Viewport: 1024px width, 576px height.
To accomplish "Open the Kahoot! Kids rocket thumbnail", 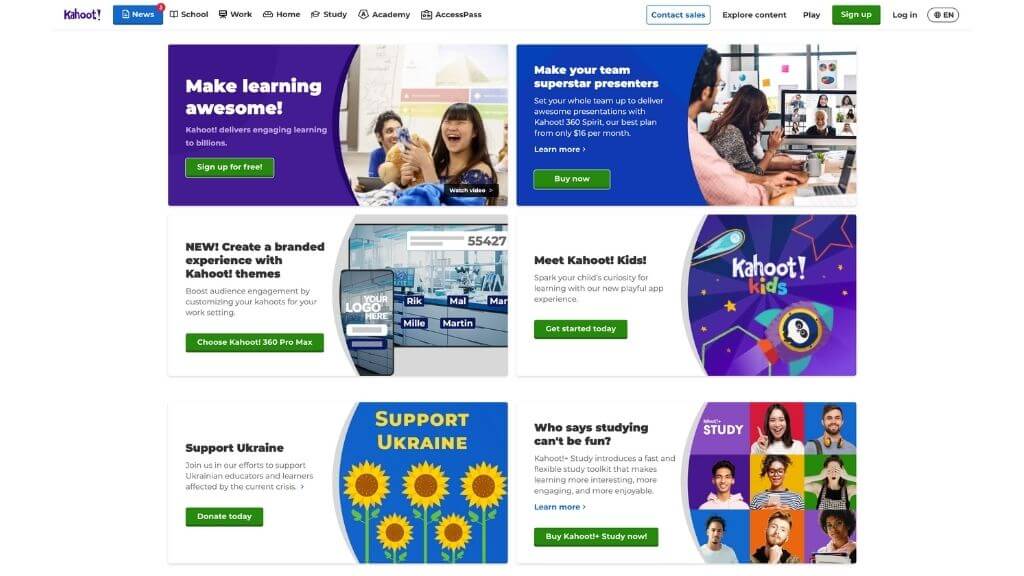I will 769,295.
